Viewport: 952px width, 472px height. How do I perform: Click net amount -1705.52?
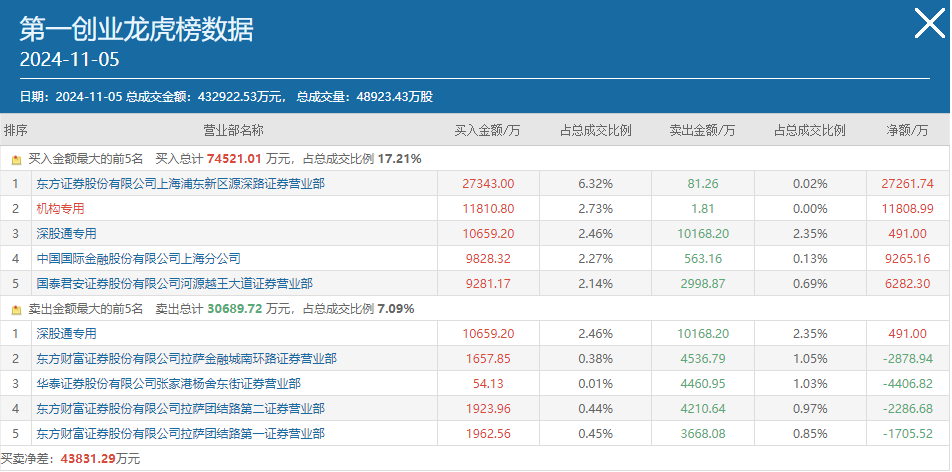(907, 434)
